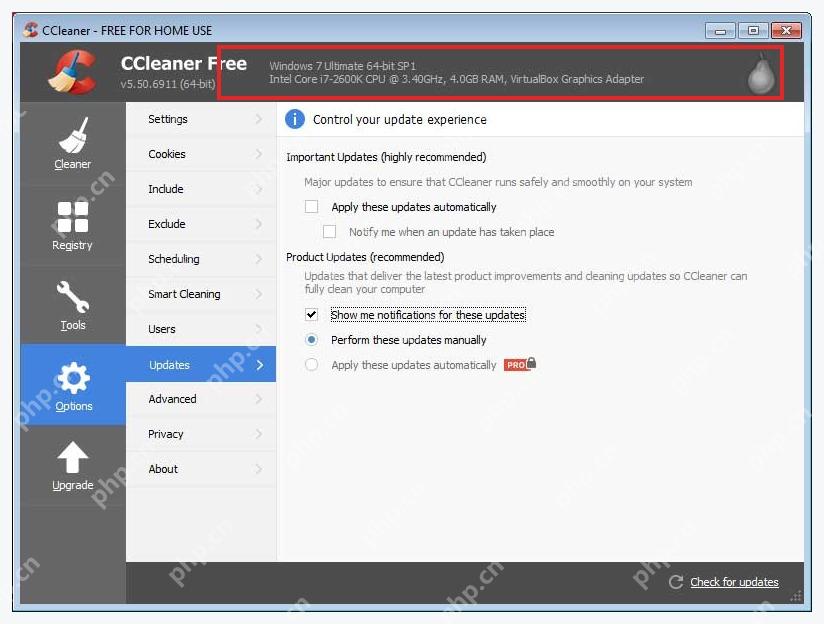Expand the Users chevron
The height and width of the screenshot is (624, 824).
pyautogui.click(x=259, y=329)
